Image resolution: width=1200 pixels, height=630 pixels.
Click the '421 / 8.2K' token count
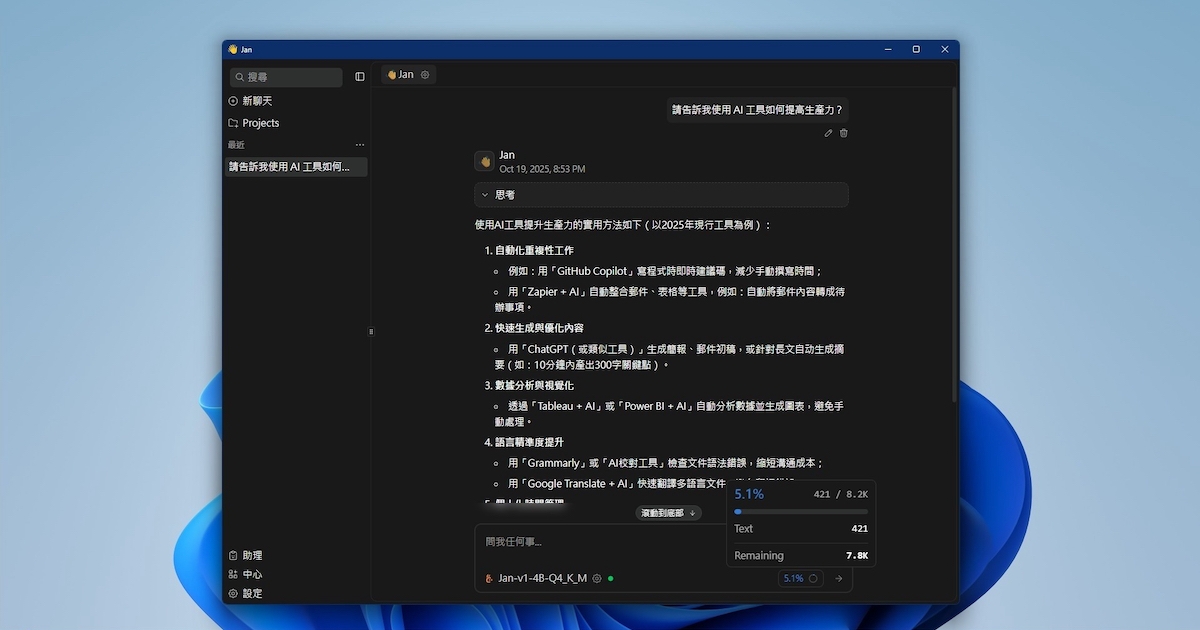tap(840, 494)
